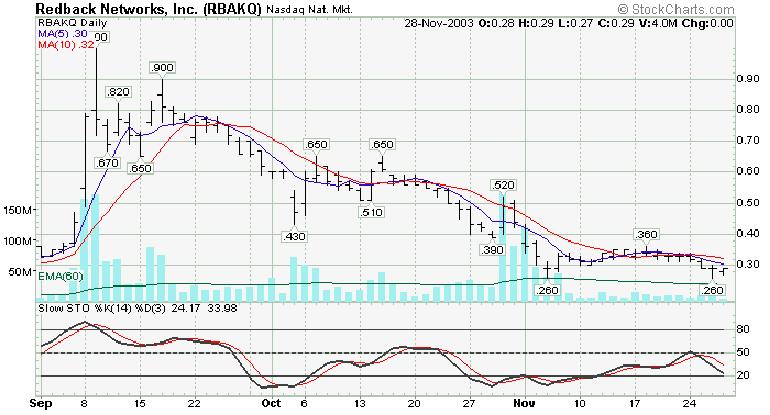Click the 24 date axis label
This screenshot has height=415, width=770.
tap(690, 403)
